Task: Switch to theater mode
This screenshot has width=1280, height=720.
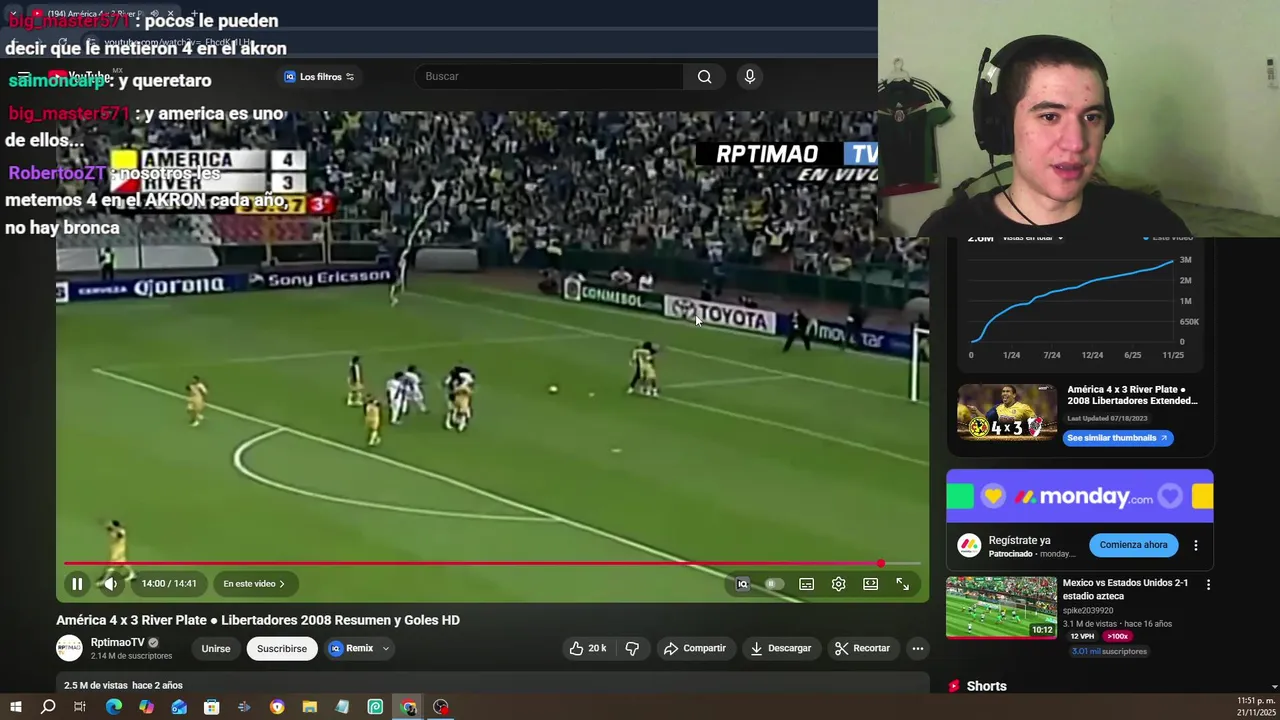Action: click(x=870, y=584)
